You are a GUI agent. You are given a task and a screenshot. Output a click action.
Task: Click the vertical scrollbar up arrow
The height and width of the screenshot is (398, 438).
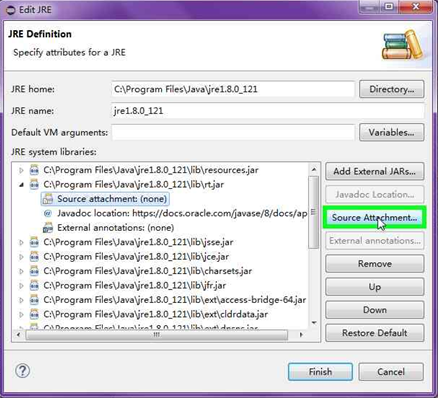point(314,170)
